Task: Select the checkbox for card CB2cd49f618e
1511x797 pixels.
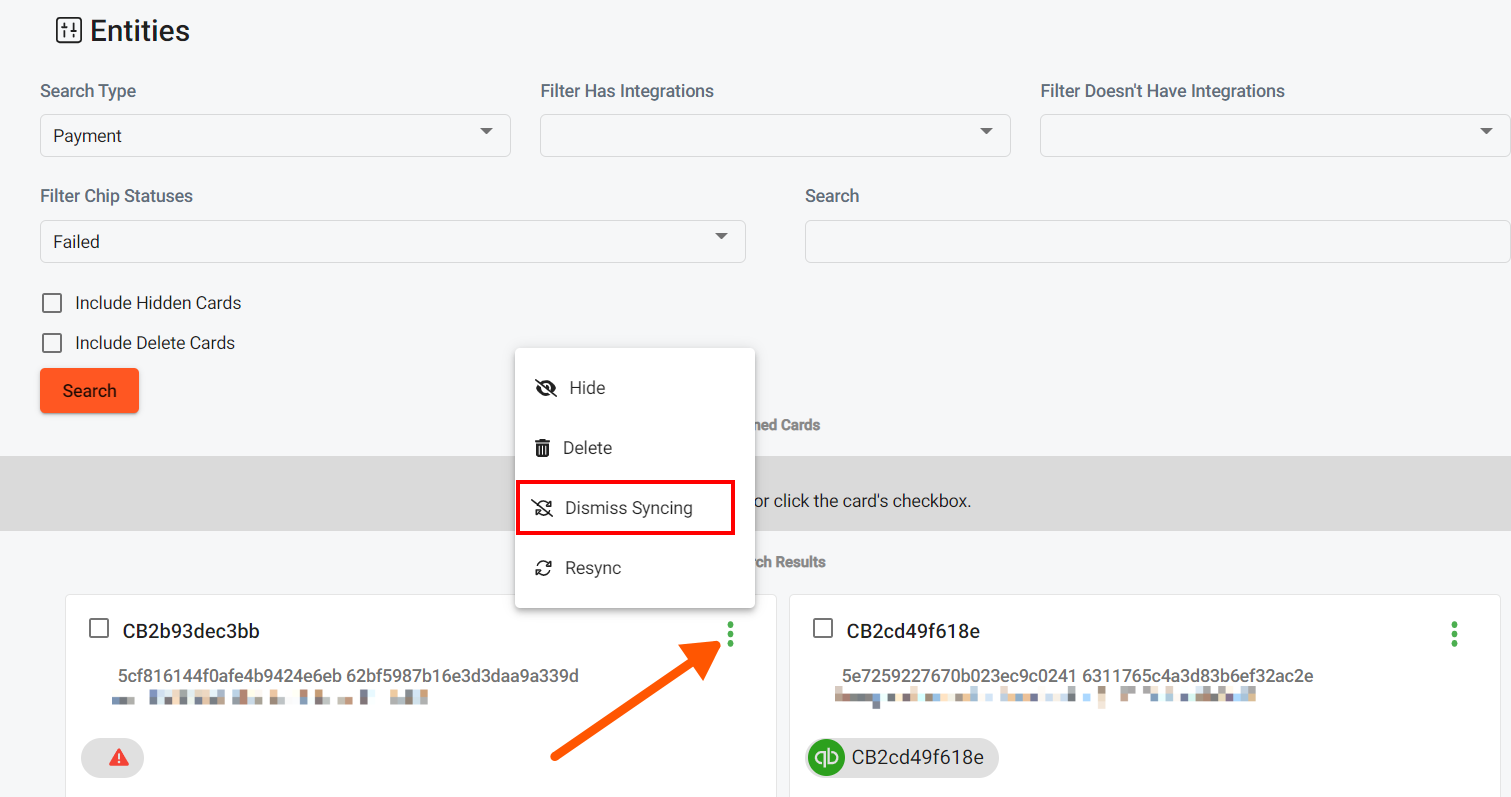Action: pyautogui.click(x=823, y=628)
